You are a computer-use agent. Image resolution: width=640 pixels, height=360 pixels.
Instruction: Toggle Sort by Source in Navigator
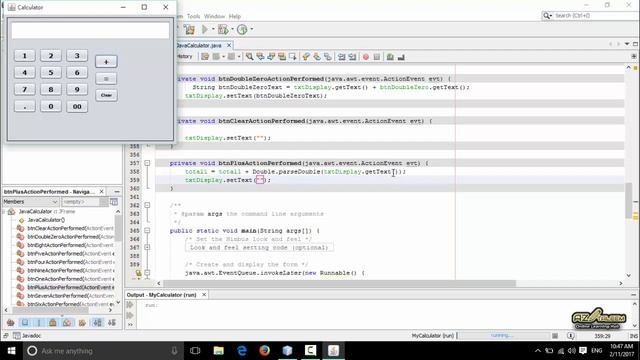point(112,323)
